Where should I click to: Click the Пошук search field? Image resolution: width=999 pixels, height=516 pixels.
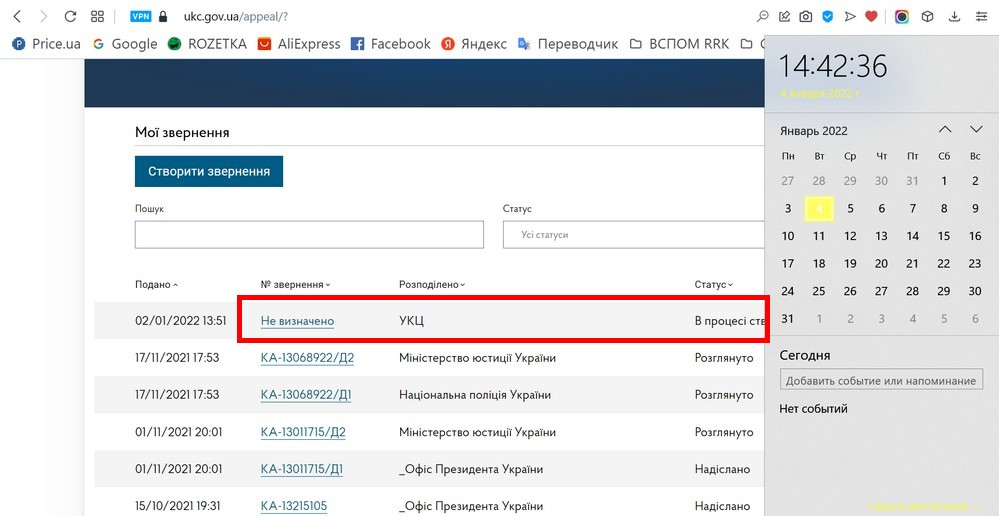point(309,234)
